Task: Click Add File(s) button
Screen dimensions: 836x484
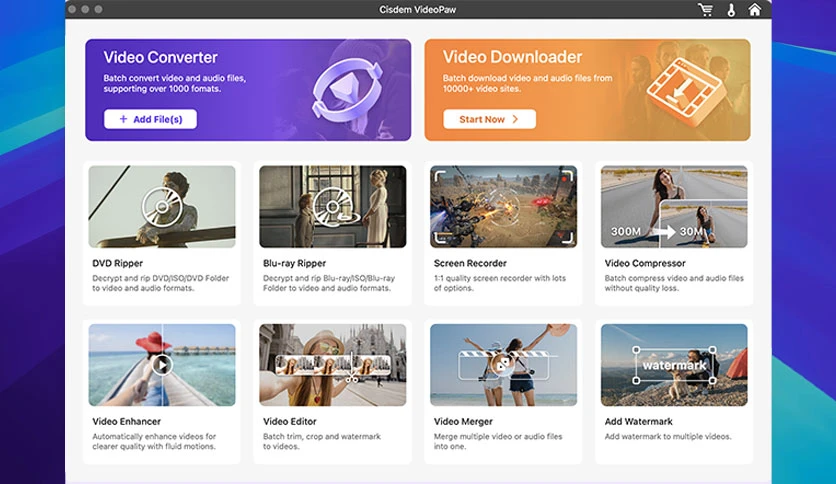Action: [x=150, y=119]
